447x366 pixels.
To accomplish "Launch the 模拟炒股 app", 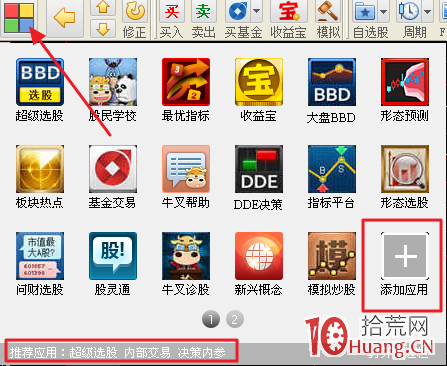I will pyautogui.click(x=332, y=256).
